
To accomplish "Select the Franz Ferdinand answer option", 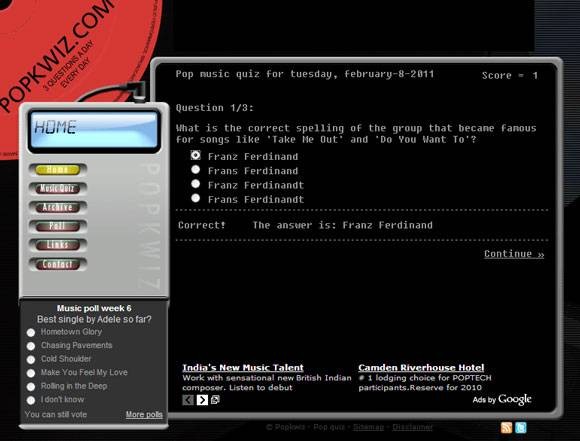I will (x=196, y=155).
